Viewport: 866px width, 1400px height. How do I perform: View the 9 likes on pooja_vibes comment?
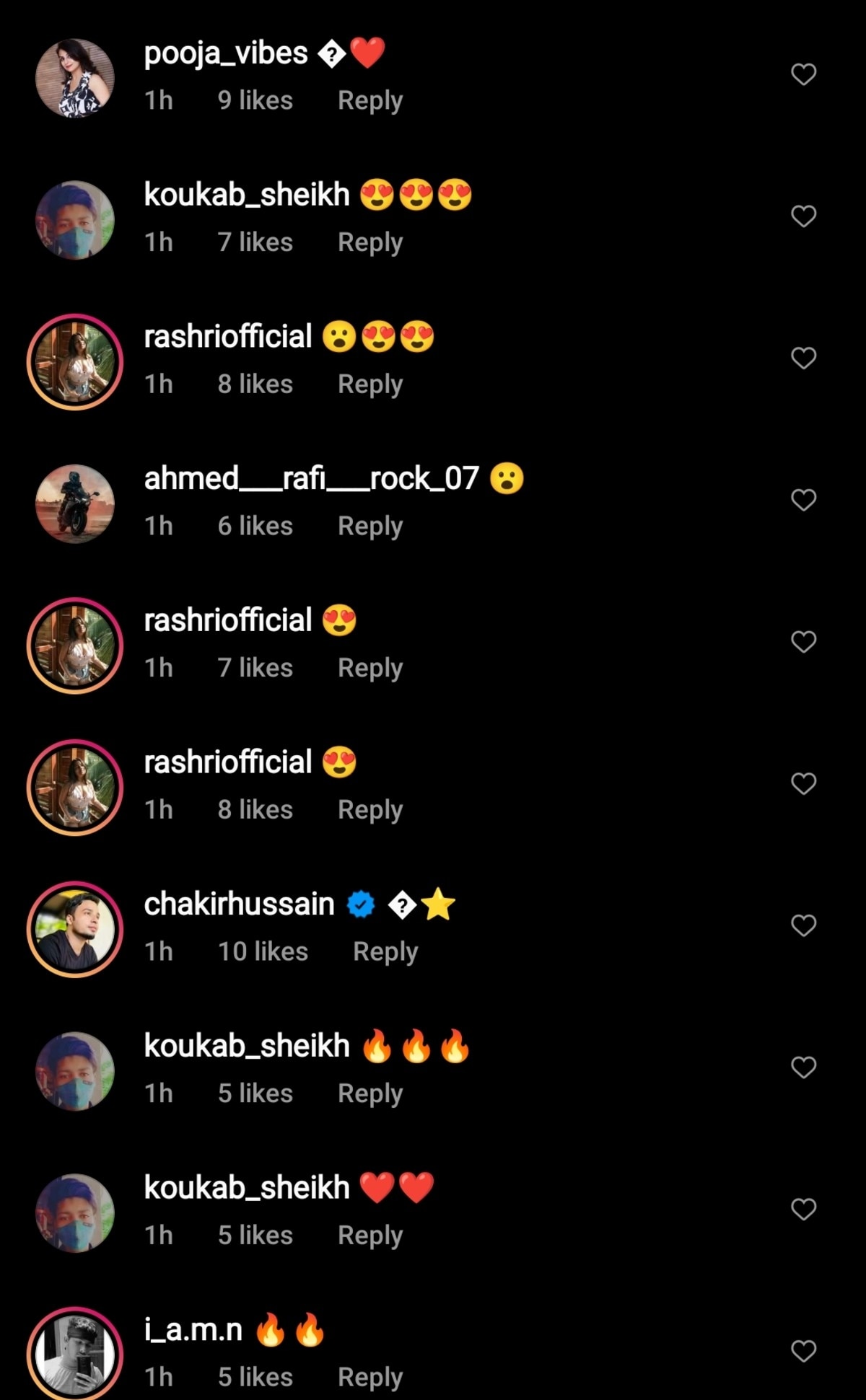pos(255,100)
